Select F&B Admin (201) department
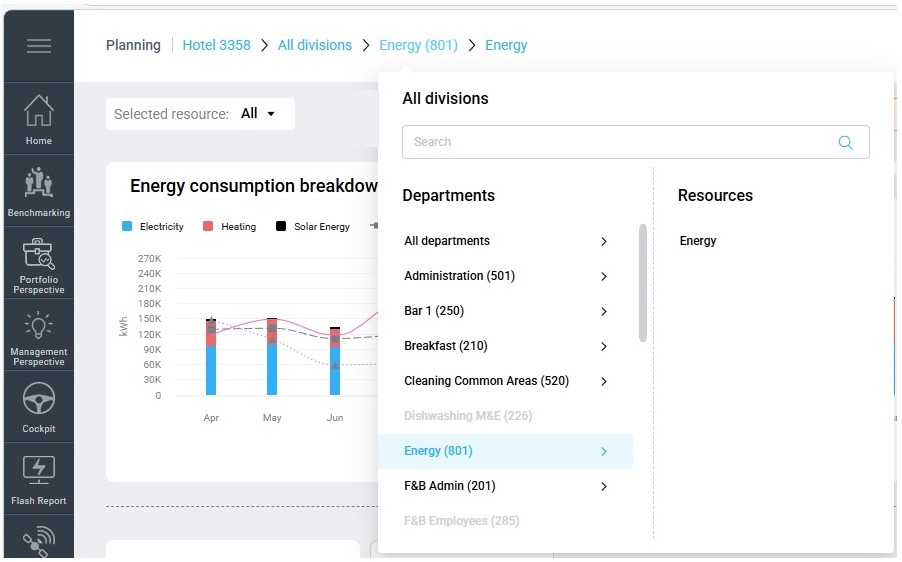Viewport: 902px width, 562px height. pos(449,486)
